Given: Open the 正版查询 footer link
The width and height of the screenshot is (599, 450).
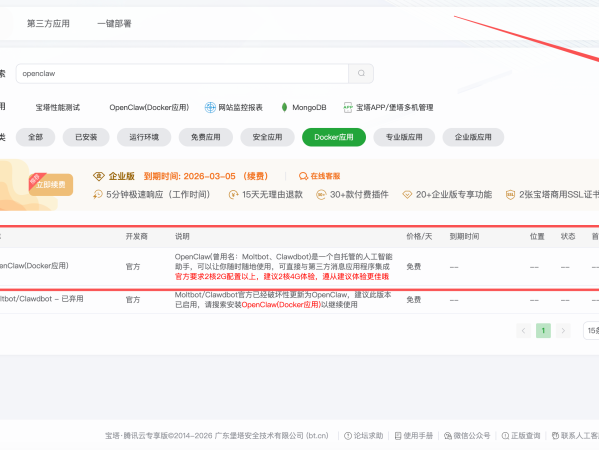Looking at the screenshot, I should (x=521, y=435).
